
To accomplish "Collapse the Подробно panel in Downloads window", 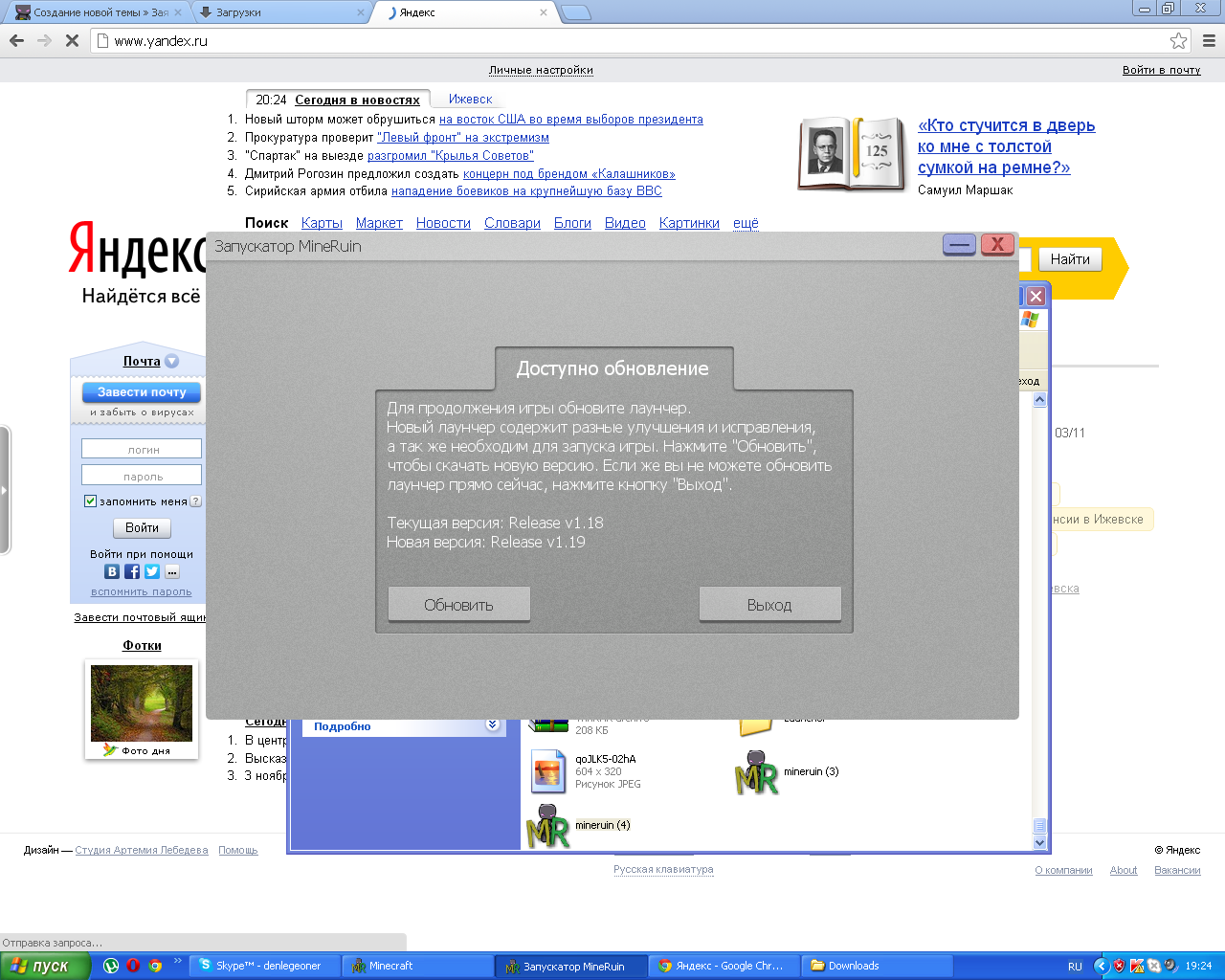I will (492, 724).
